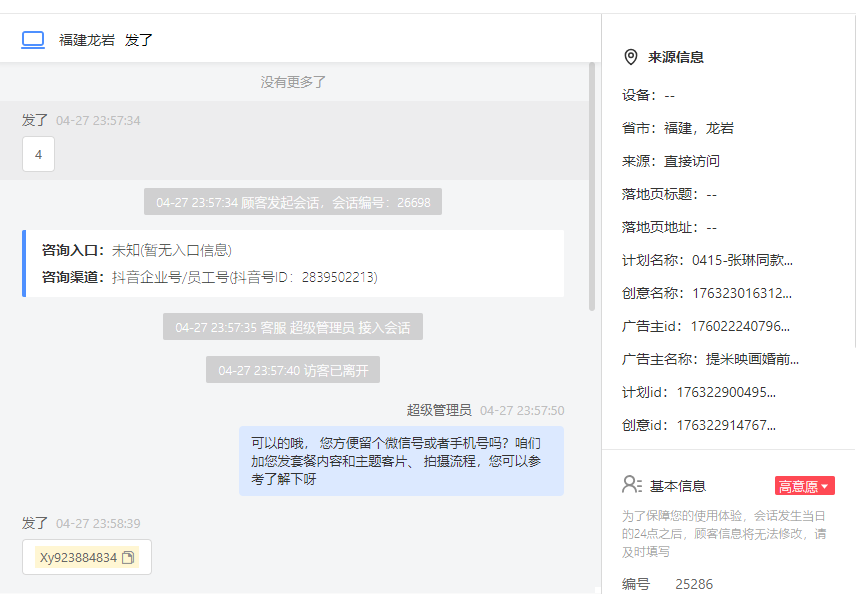Copy the WeChat ID Xy923884834 icon
856x594 pixels.
point(128,557)
